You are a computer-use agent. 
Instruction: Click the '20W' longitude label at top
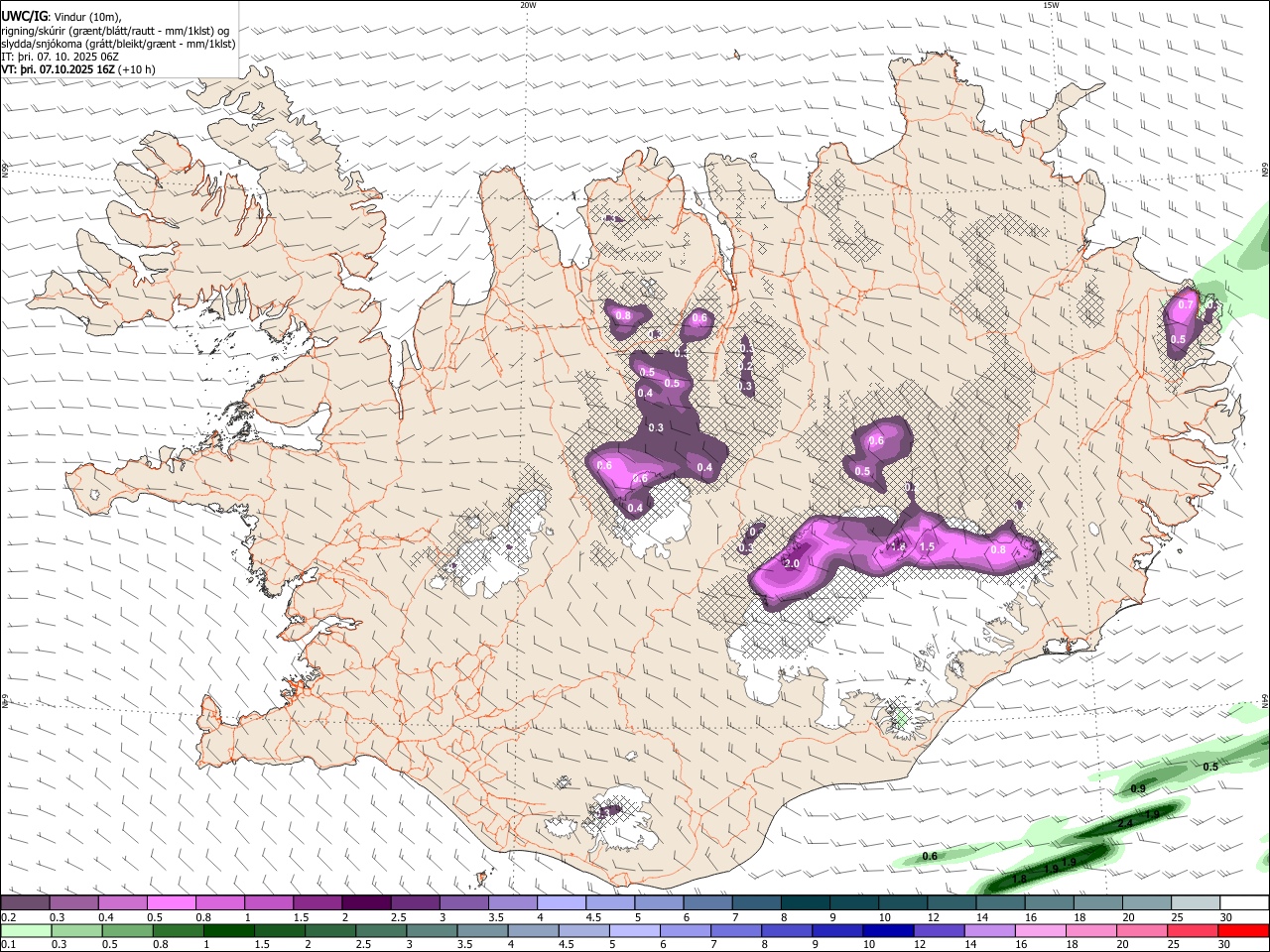pos(528,5)
